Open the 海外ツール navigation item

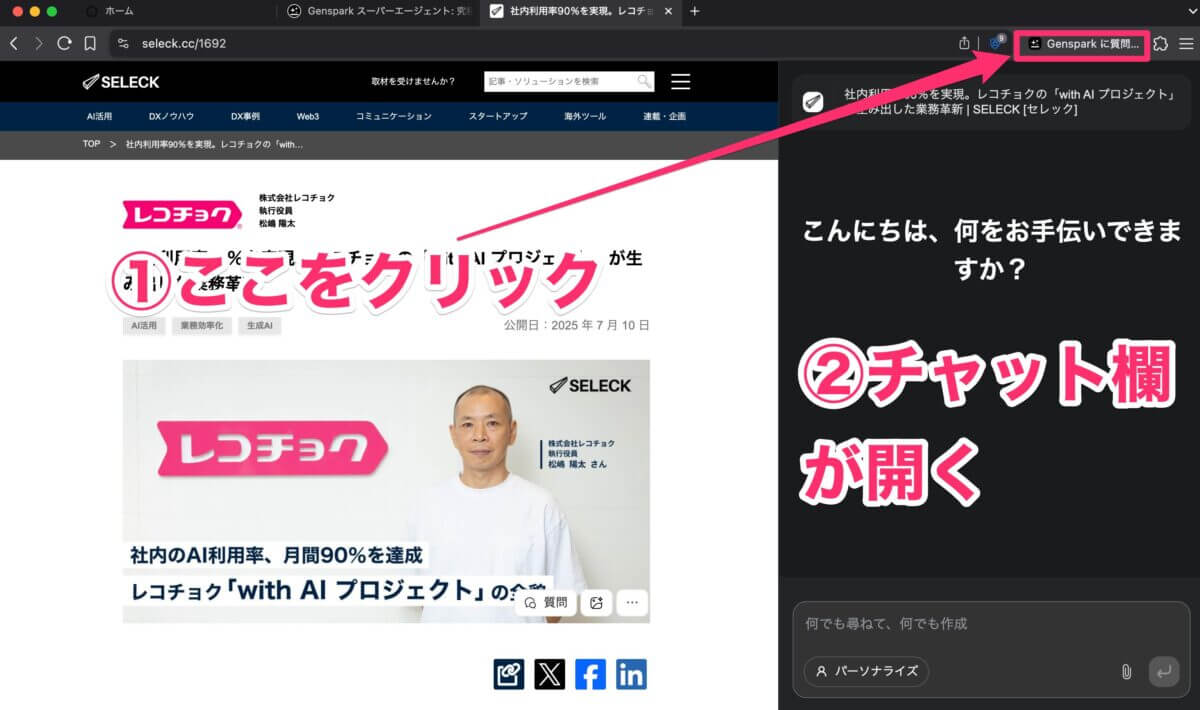pyautogui.click(x=585, y=116)
